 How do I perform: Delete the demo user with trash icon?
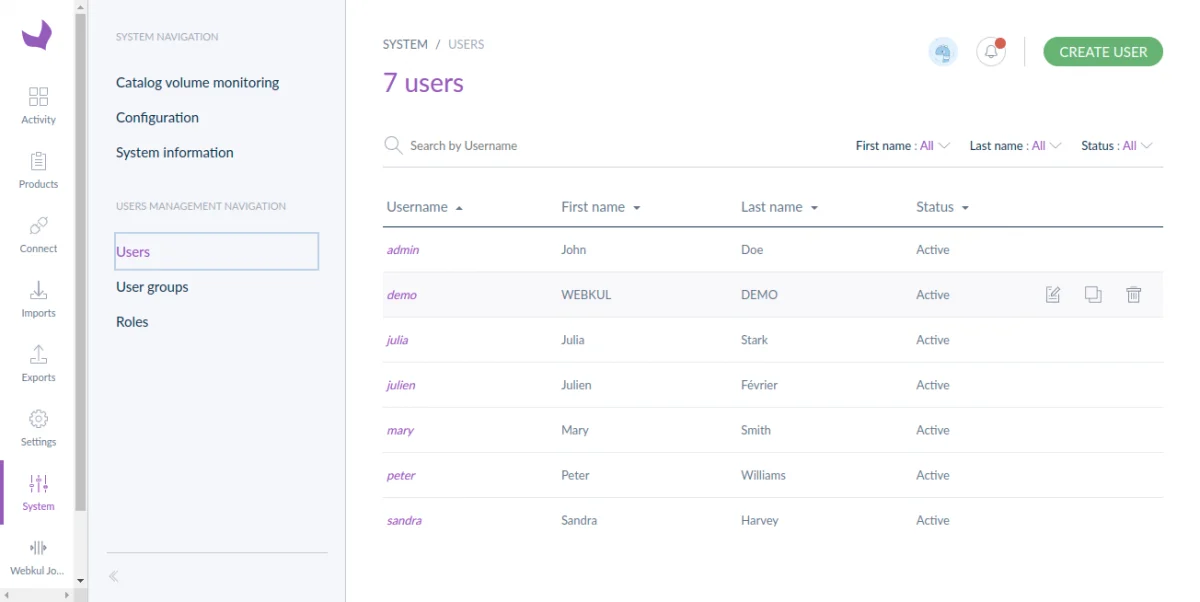tap(1134, 294)
